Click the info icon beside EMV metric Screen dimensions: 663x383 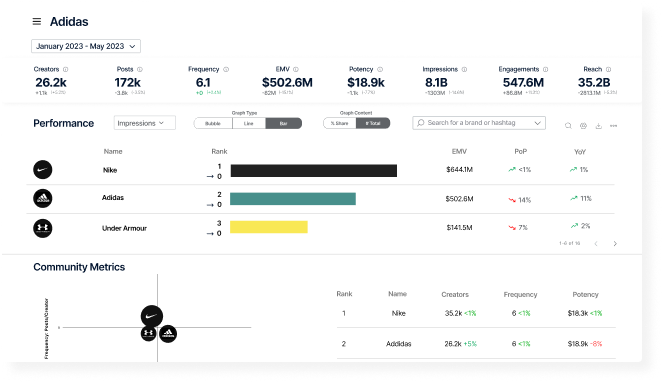pyautogui.click(x=296, y=69)
